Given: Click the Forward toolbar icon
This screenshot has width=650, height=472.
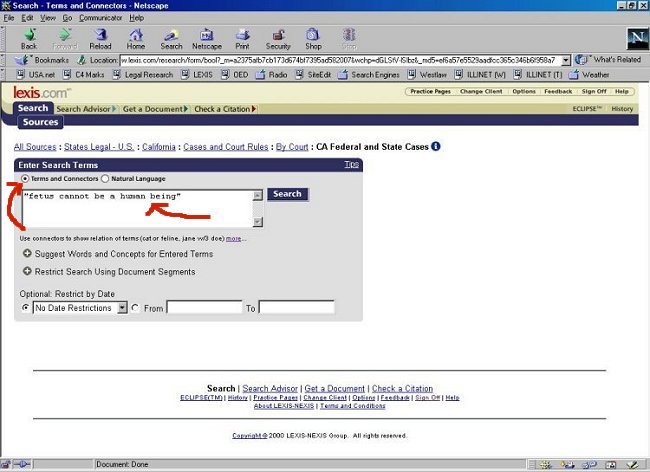Looking at the screenshot, I should click(x=65, y=39).
